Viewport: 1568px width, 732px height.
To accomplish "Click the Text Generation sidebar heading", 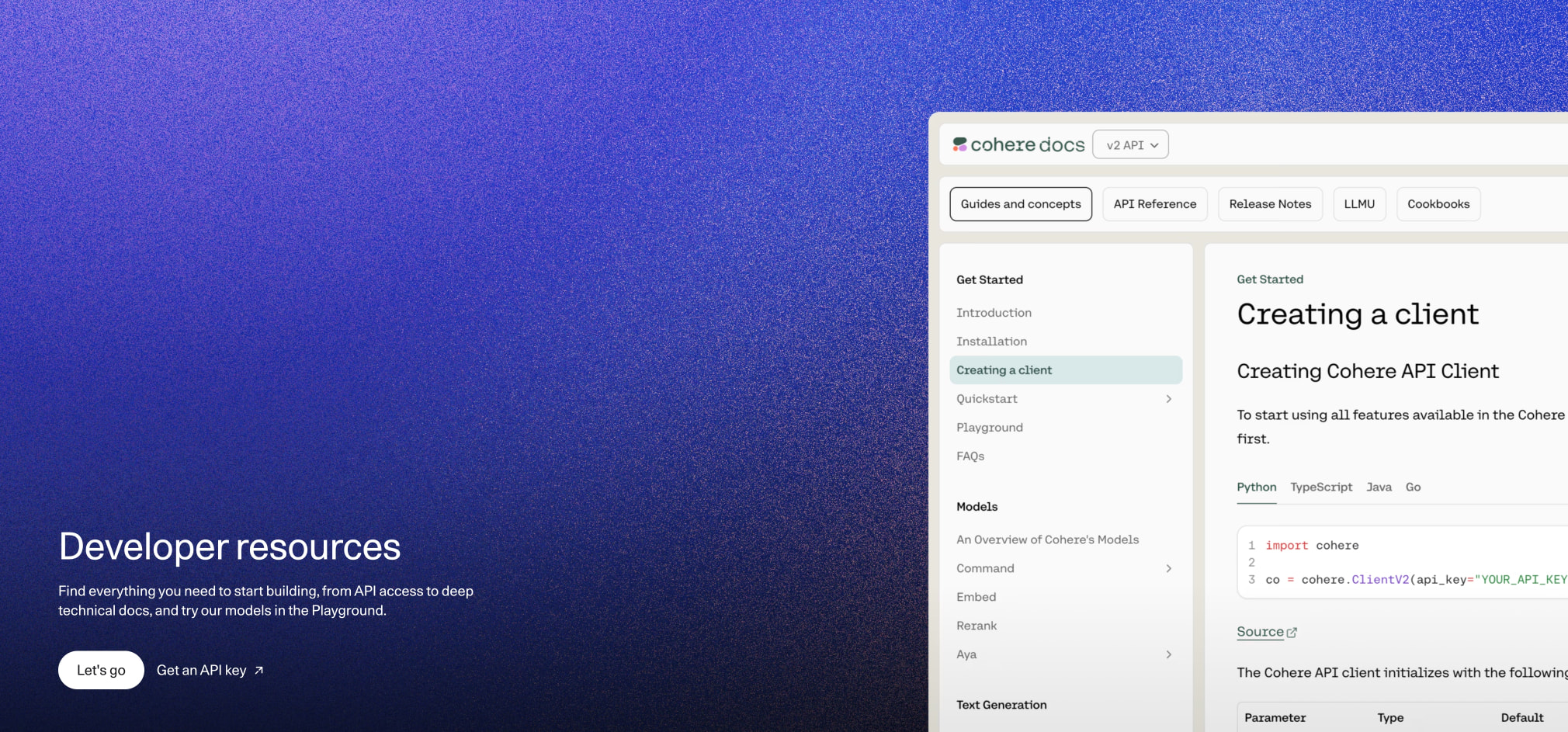I will pyautogui.click(x=1001, y=705).
